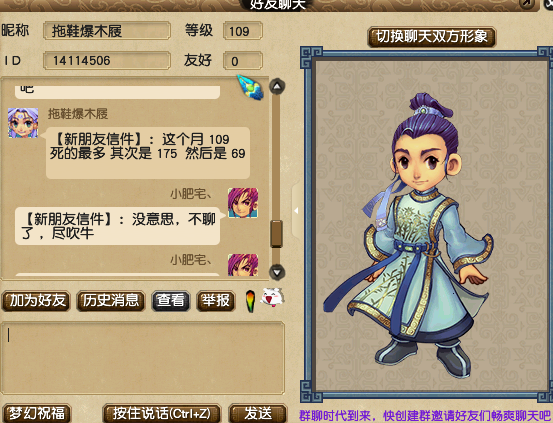This screenshot has height=423, width=553.
Task: Click the pin icon in title bar
Action: click(527, 4)
